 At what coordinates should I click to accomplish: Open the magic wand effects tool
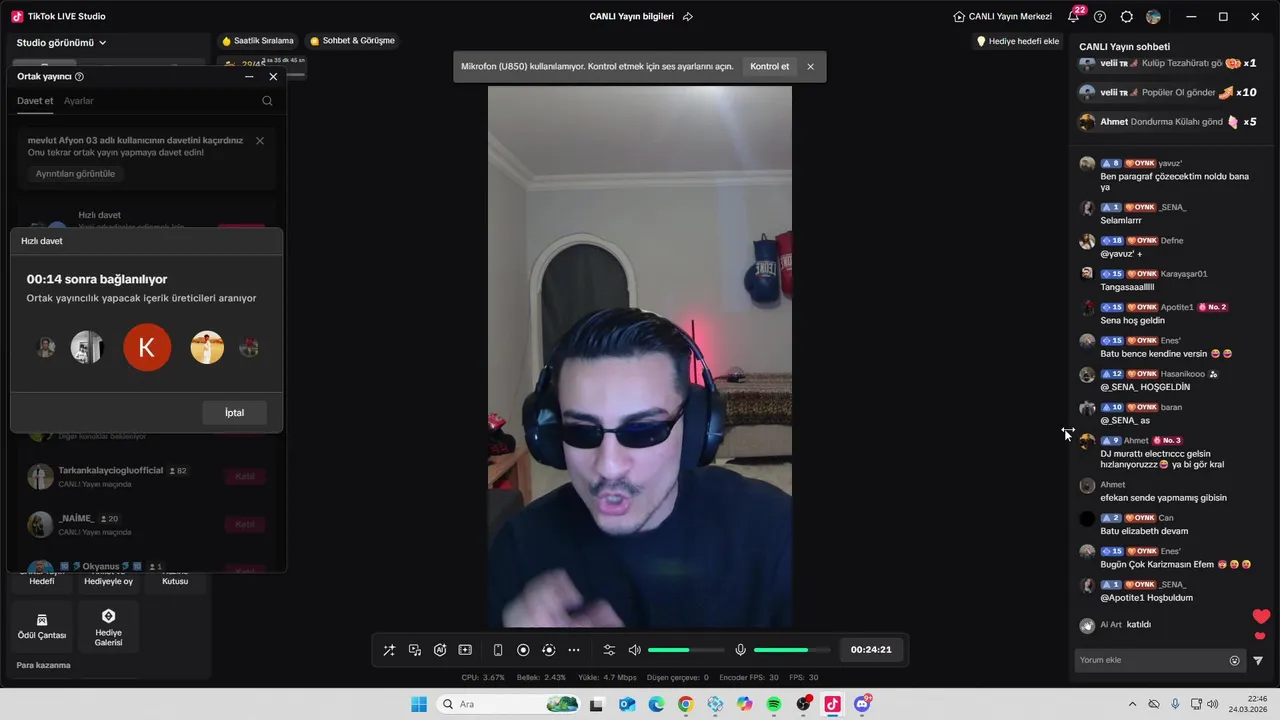point(389,650)
